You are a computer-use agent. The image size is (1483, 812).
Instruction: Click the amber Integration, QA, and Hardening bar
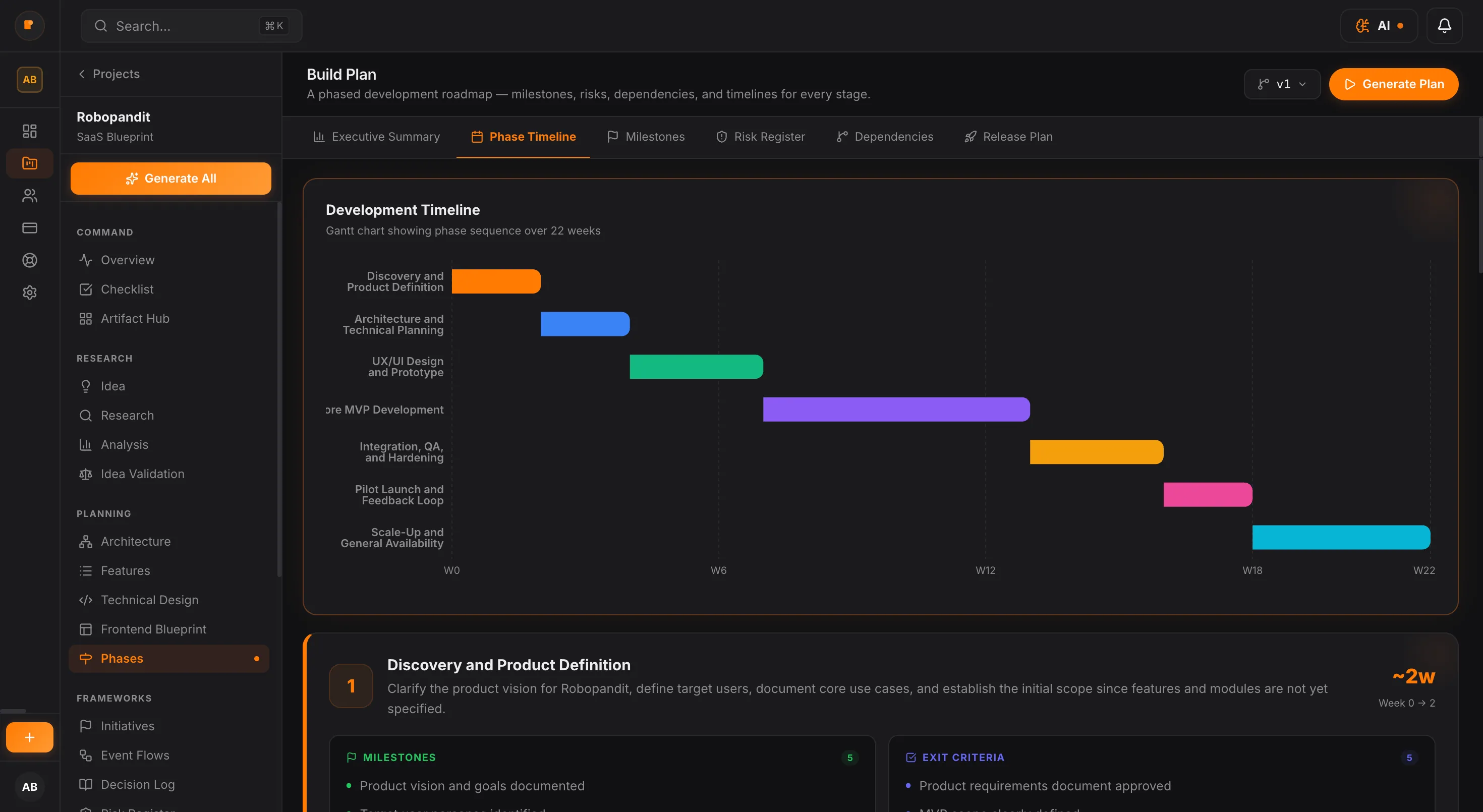point(1097,452)
